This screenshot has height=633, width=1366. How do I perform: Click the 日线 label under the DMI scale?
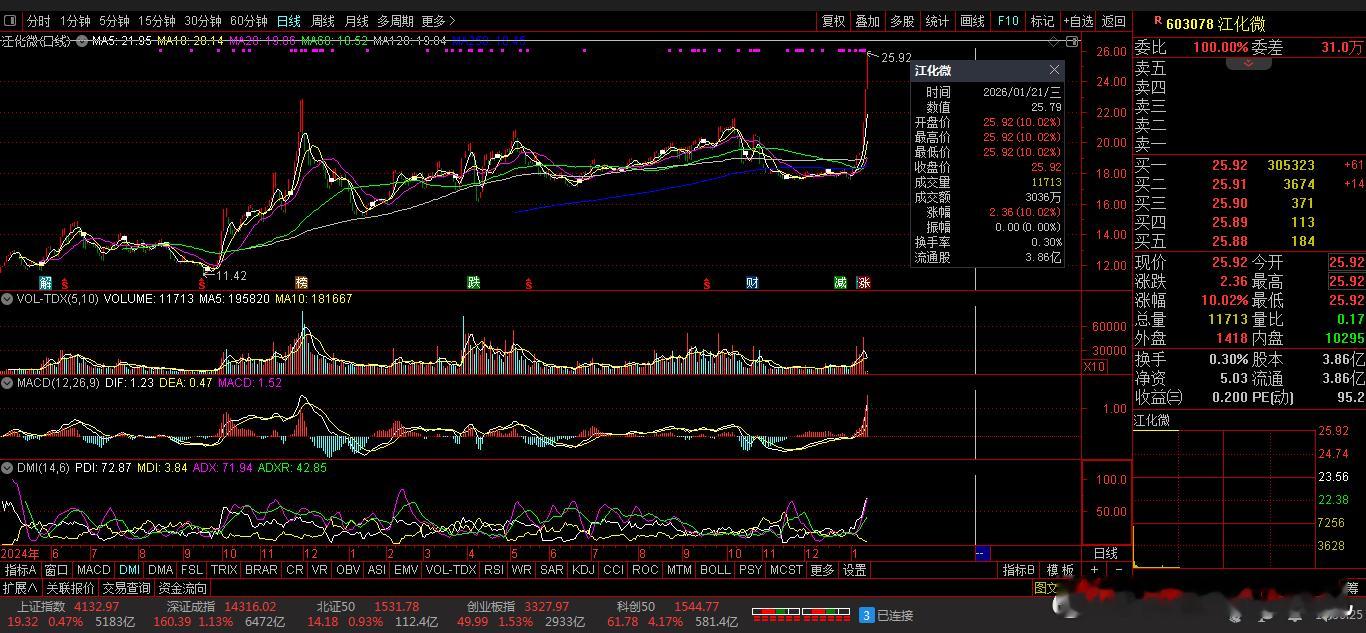coord(1106,553)
